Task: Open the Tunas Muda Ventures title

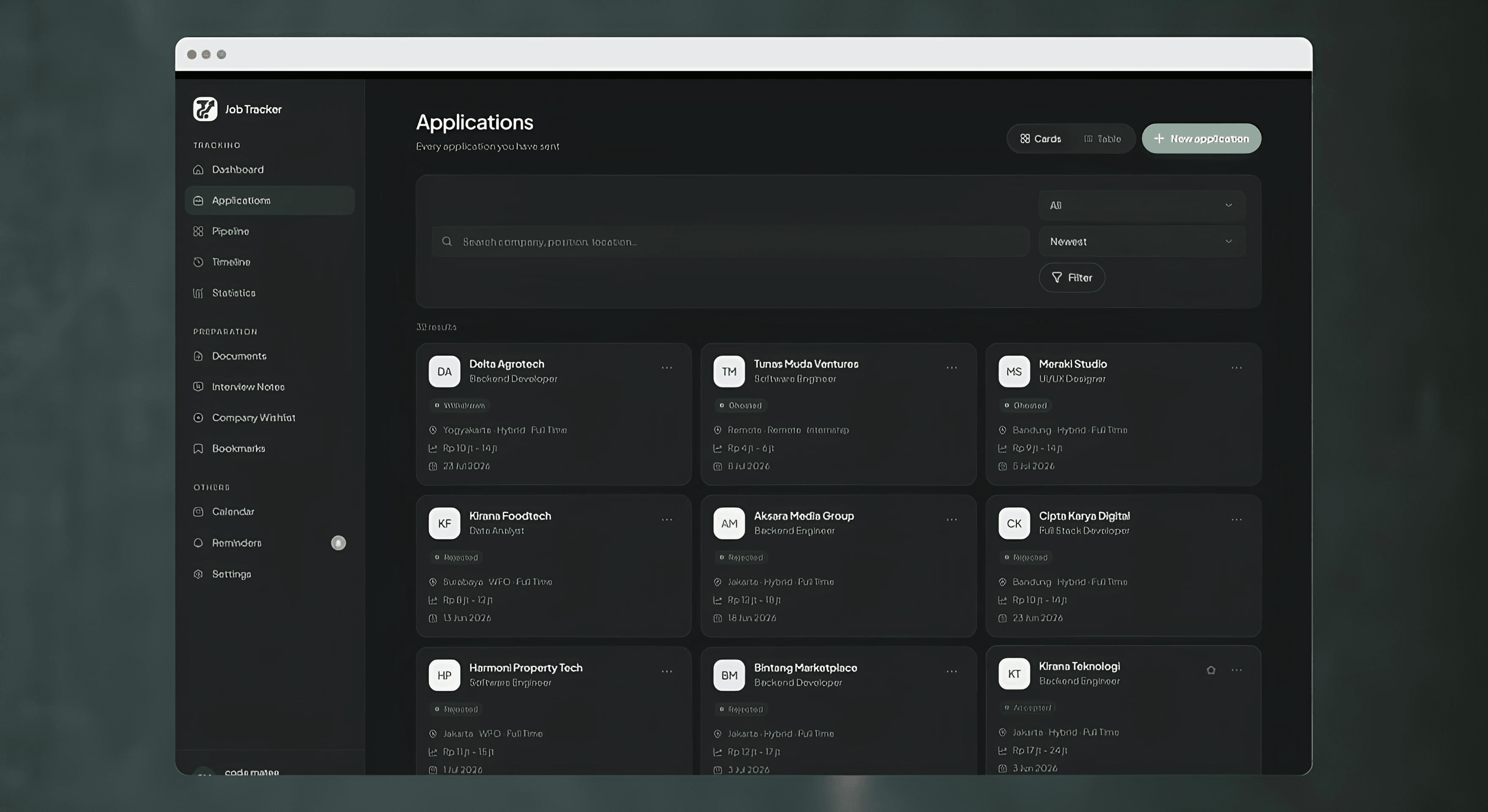Action: [806, 365]
